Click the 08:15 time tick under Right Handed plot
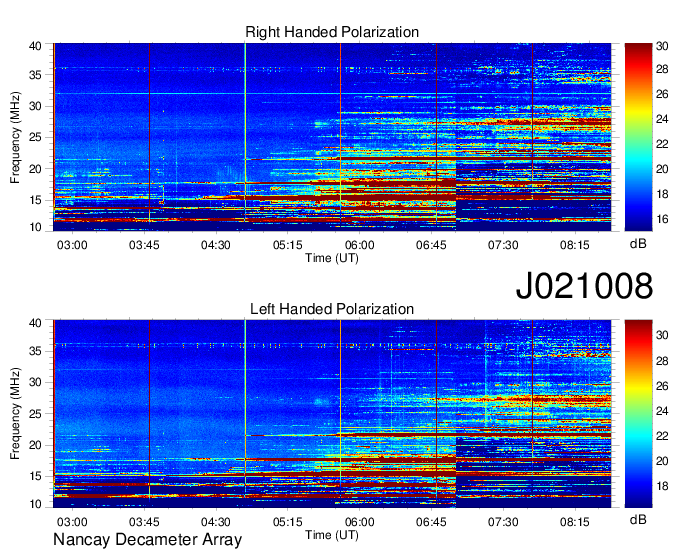Image resolution: width=680 pixels, height=552 pixels. (575, 245)
